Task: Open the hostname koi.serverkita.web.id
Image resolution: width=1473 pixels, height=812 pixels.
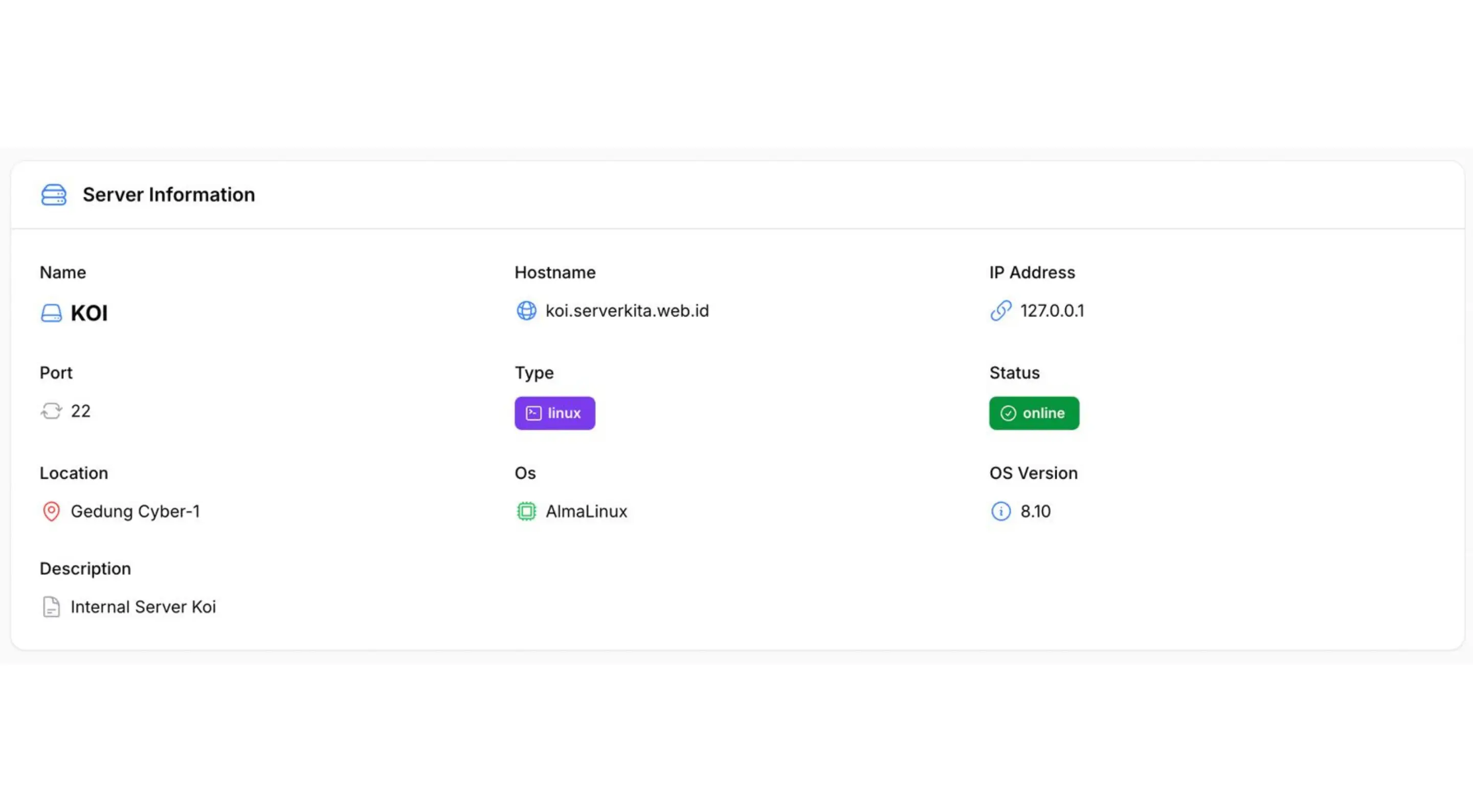Action: pyautogui.click(x=627, y=310)
